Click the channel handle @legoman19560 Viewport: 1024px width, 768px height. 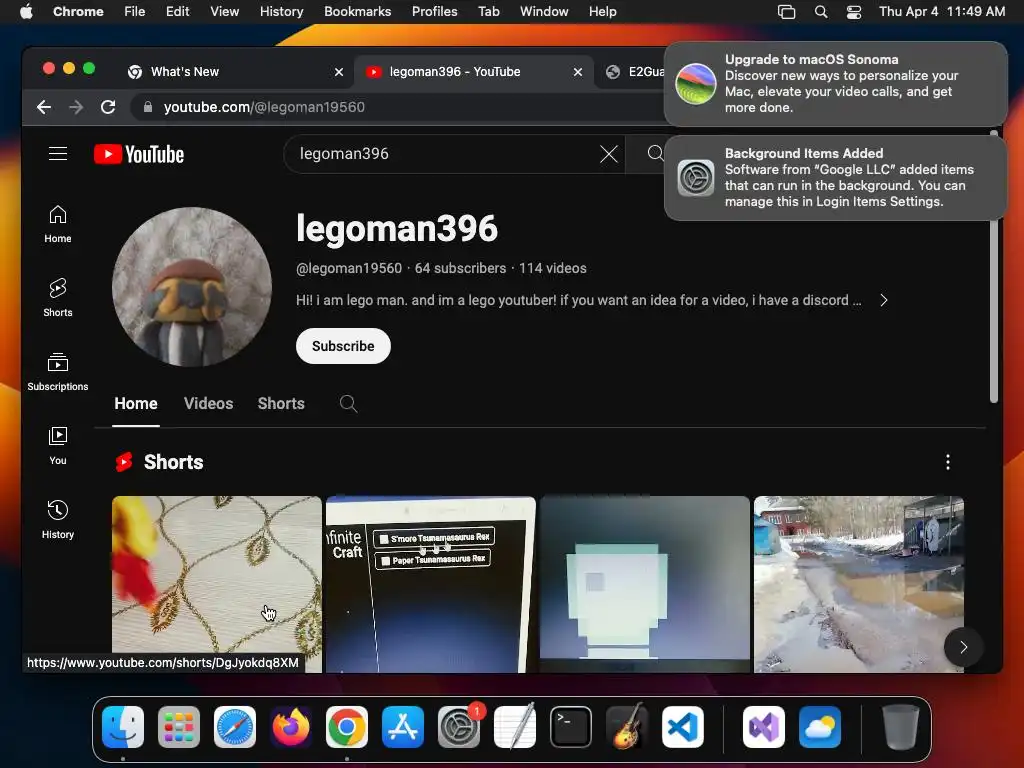pyautogui.click(x=349, y=268)
